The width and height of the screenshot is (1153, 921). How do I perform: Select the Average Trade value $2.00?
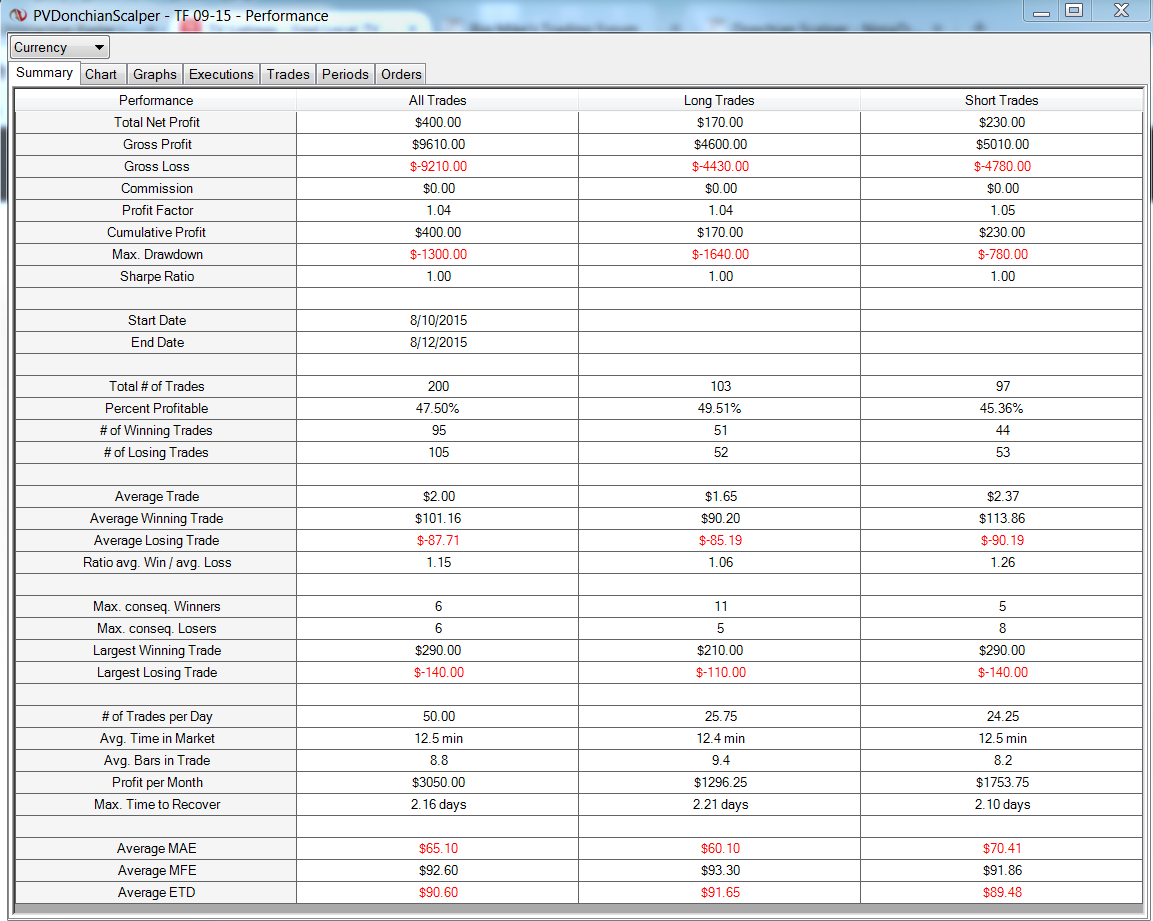pyautogui.click(x=438, y=497)
